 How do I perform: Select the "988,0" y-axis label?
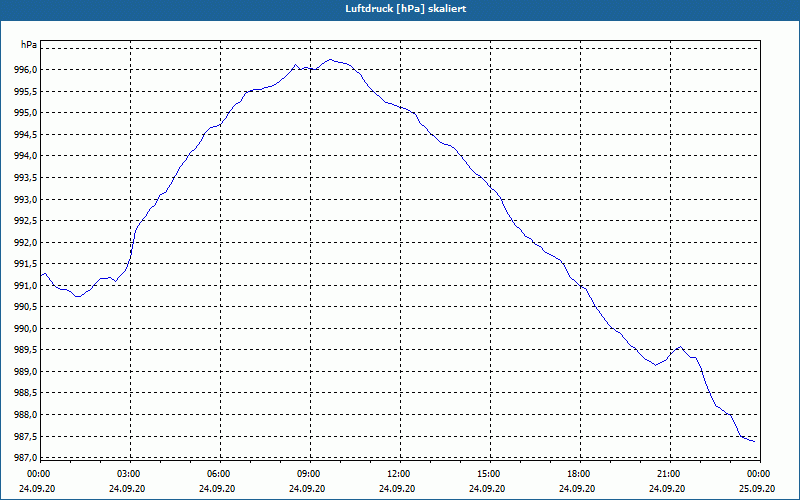pyautogui.click(x=28, y=415)
